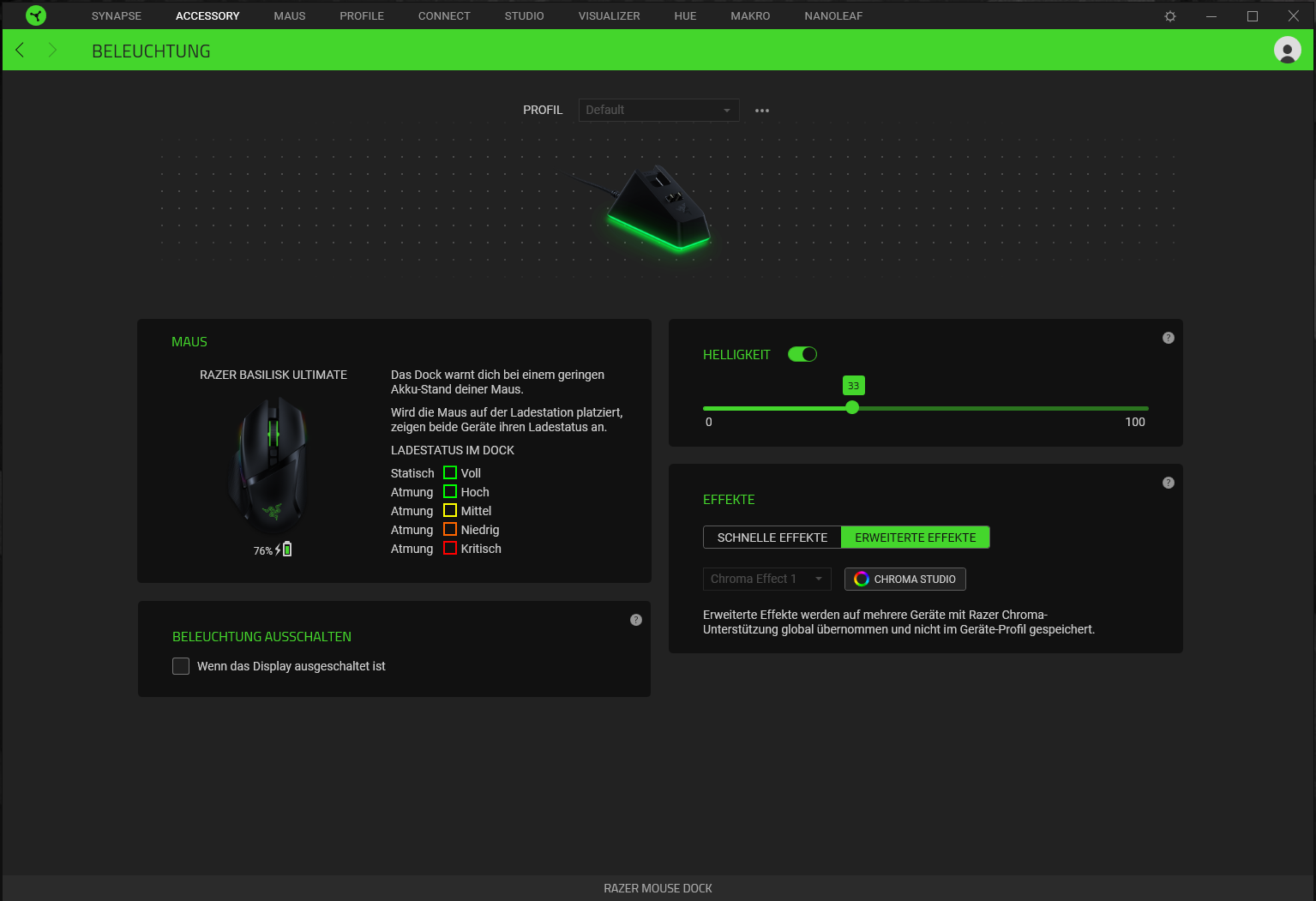Click the Kritisch red color swatch
The height and width of the screenshot is (901, 1316).
point(450,548)
